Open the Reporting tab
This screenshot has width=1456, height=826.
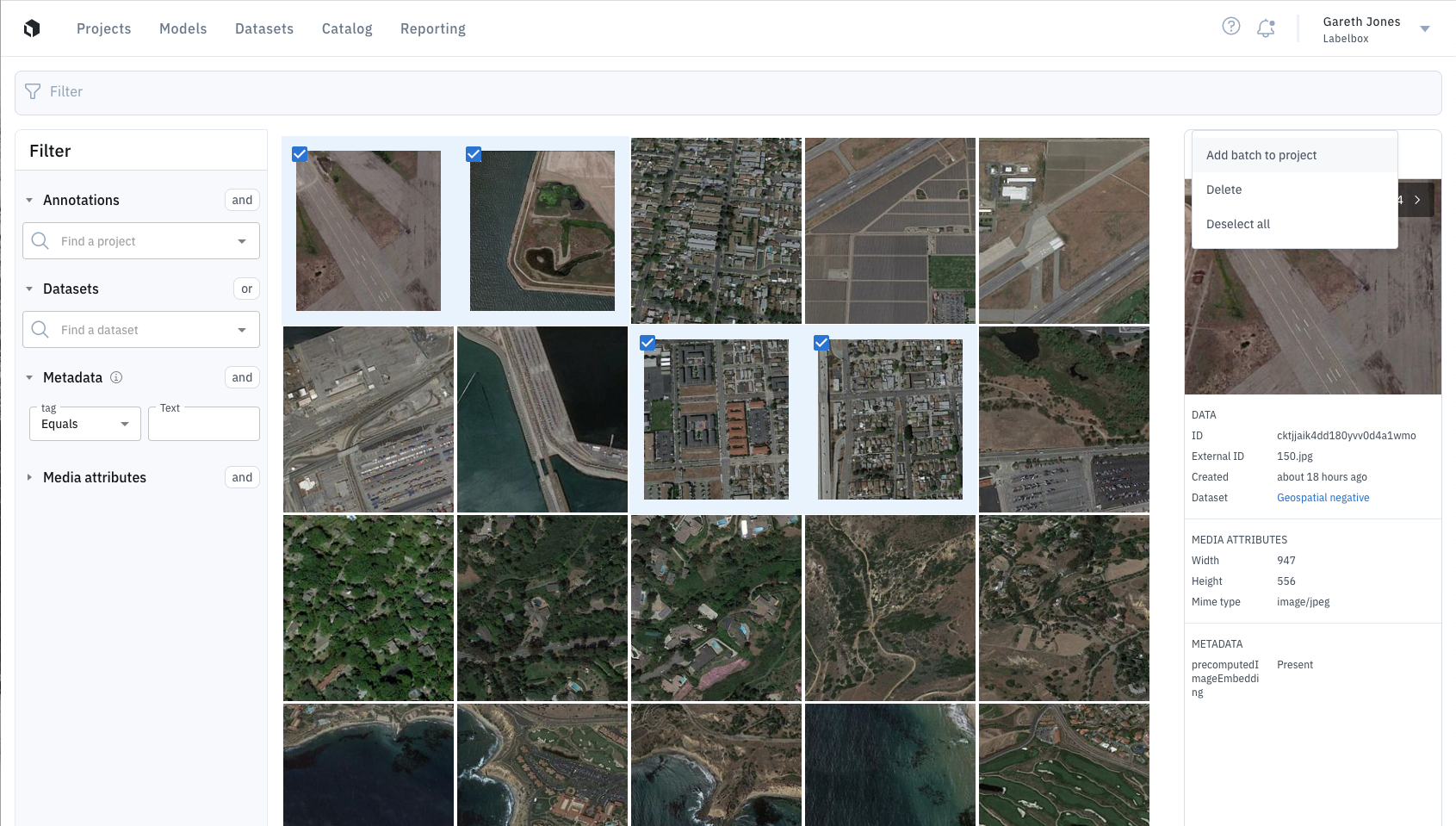pos(433,28)
